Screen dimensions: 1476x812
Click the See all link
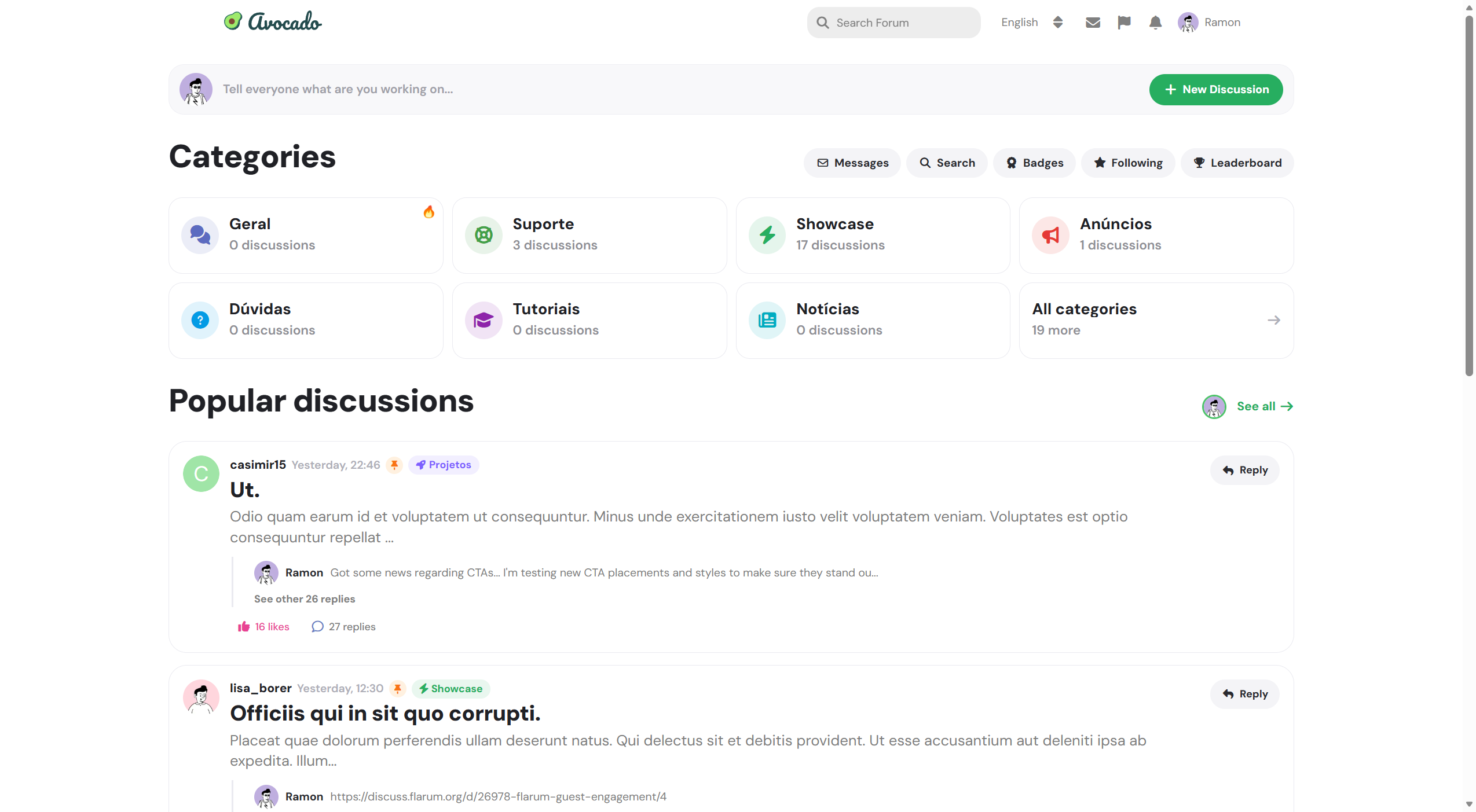[x=1265, y=406]
